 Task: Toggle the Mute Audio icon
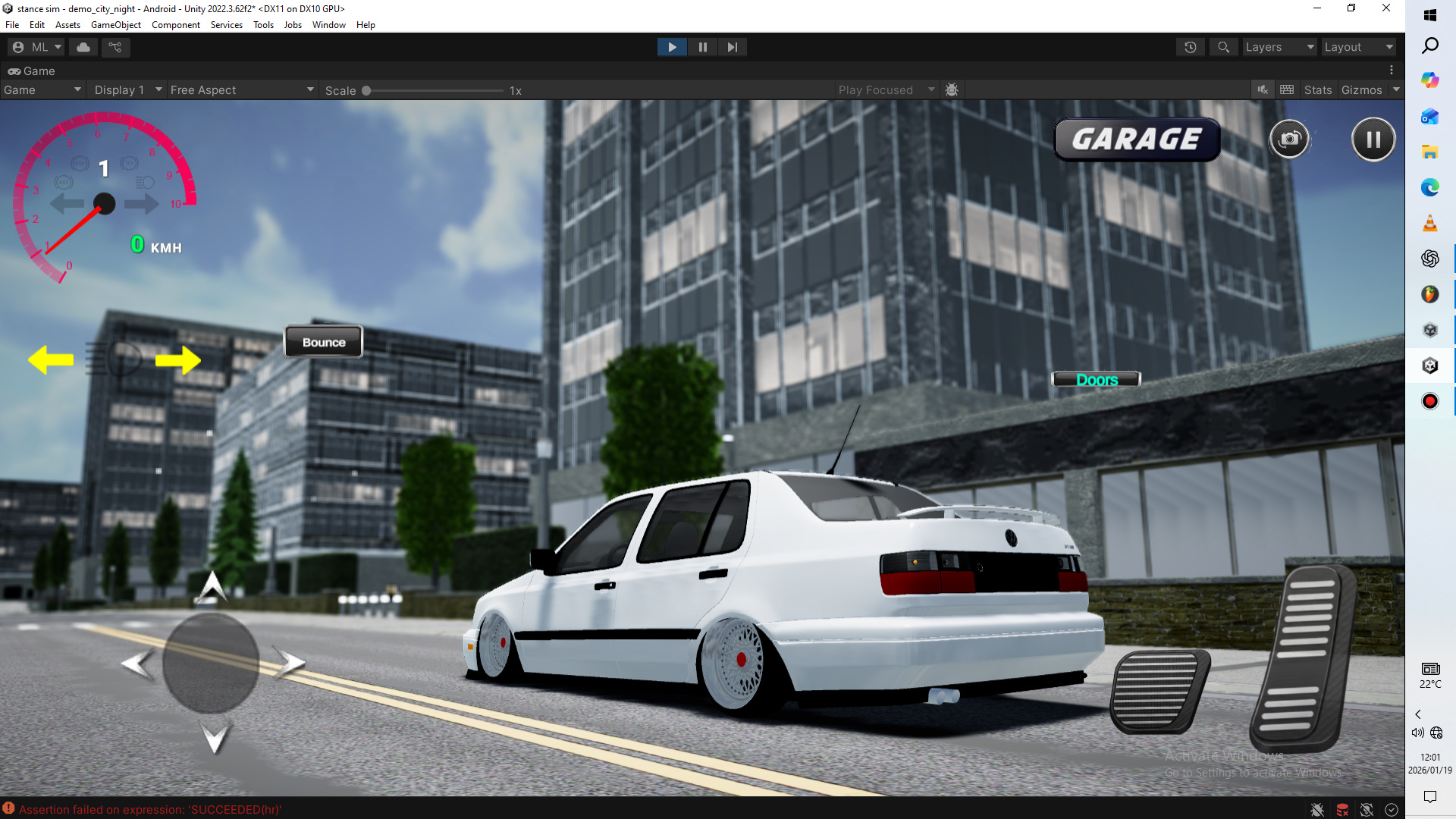(x=1263, y=89)
